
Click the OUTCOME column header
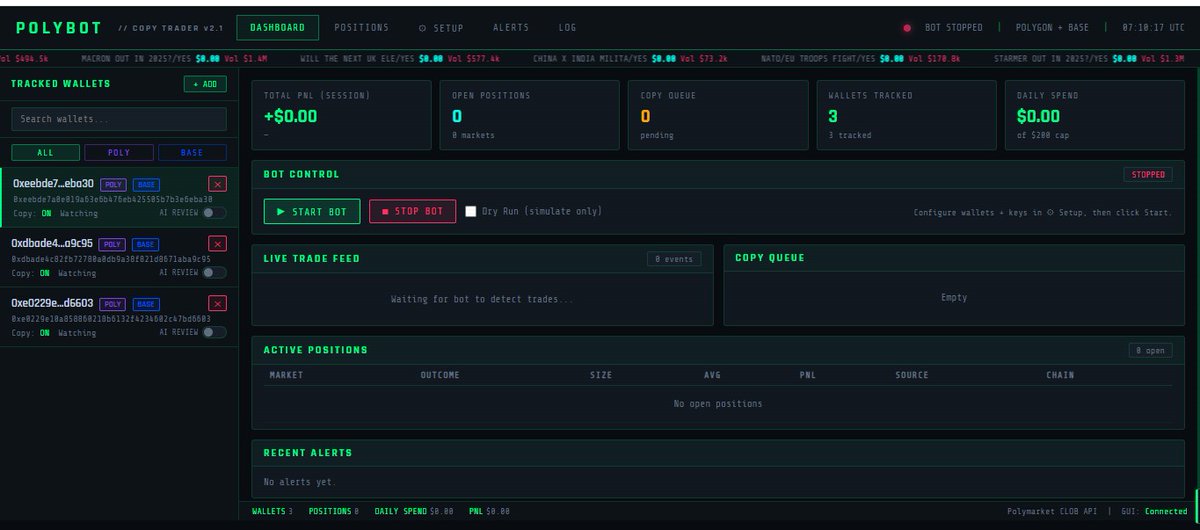tap(440, 375)
